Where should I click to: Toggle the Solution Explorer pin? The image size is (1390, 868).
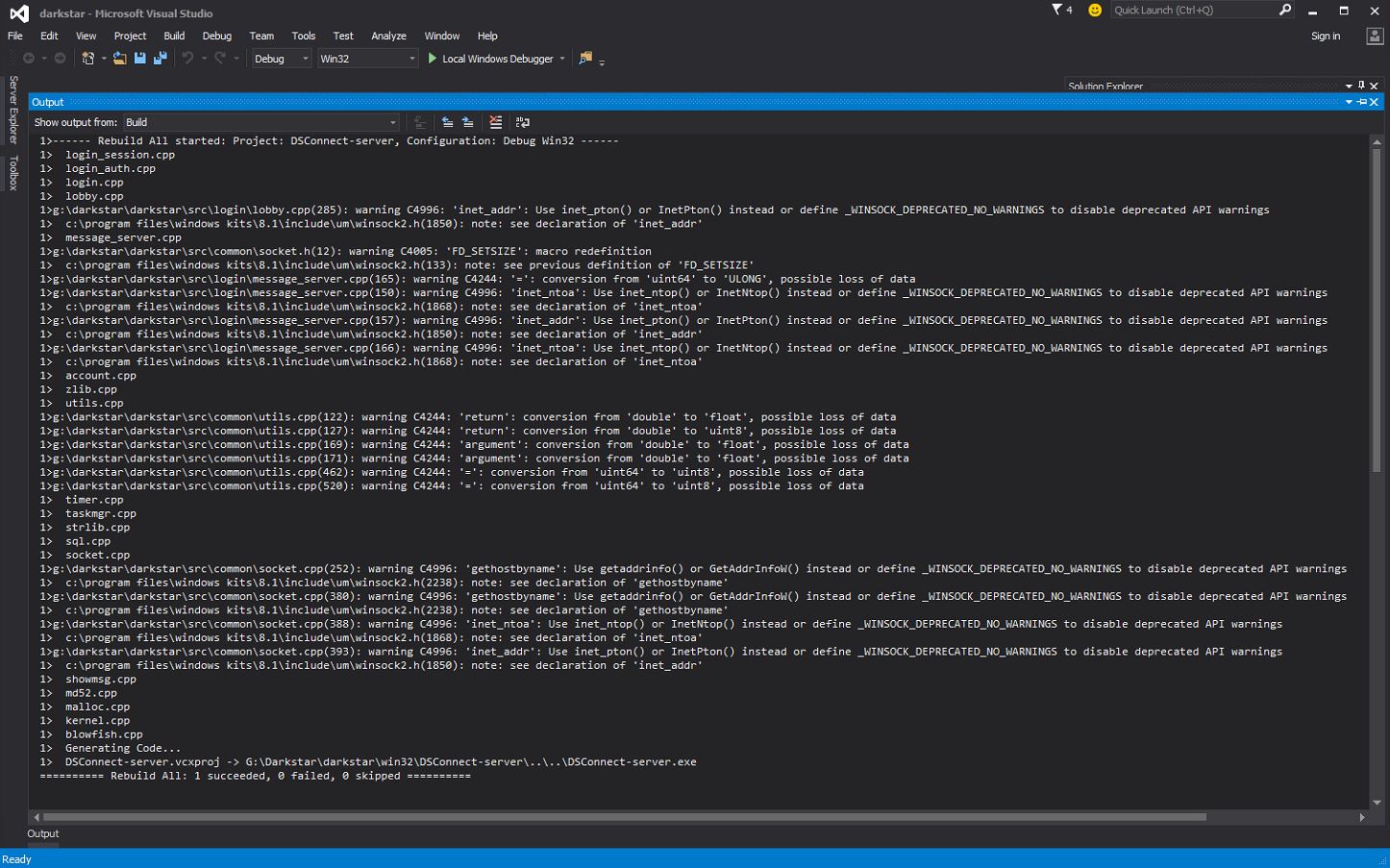click(x=1361, y=86)
